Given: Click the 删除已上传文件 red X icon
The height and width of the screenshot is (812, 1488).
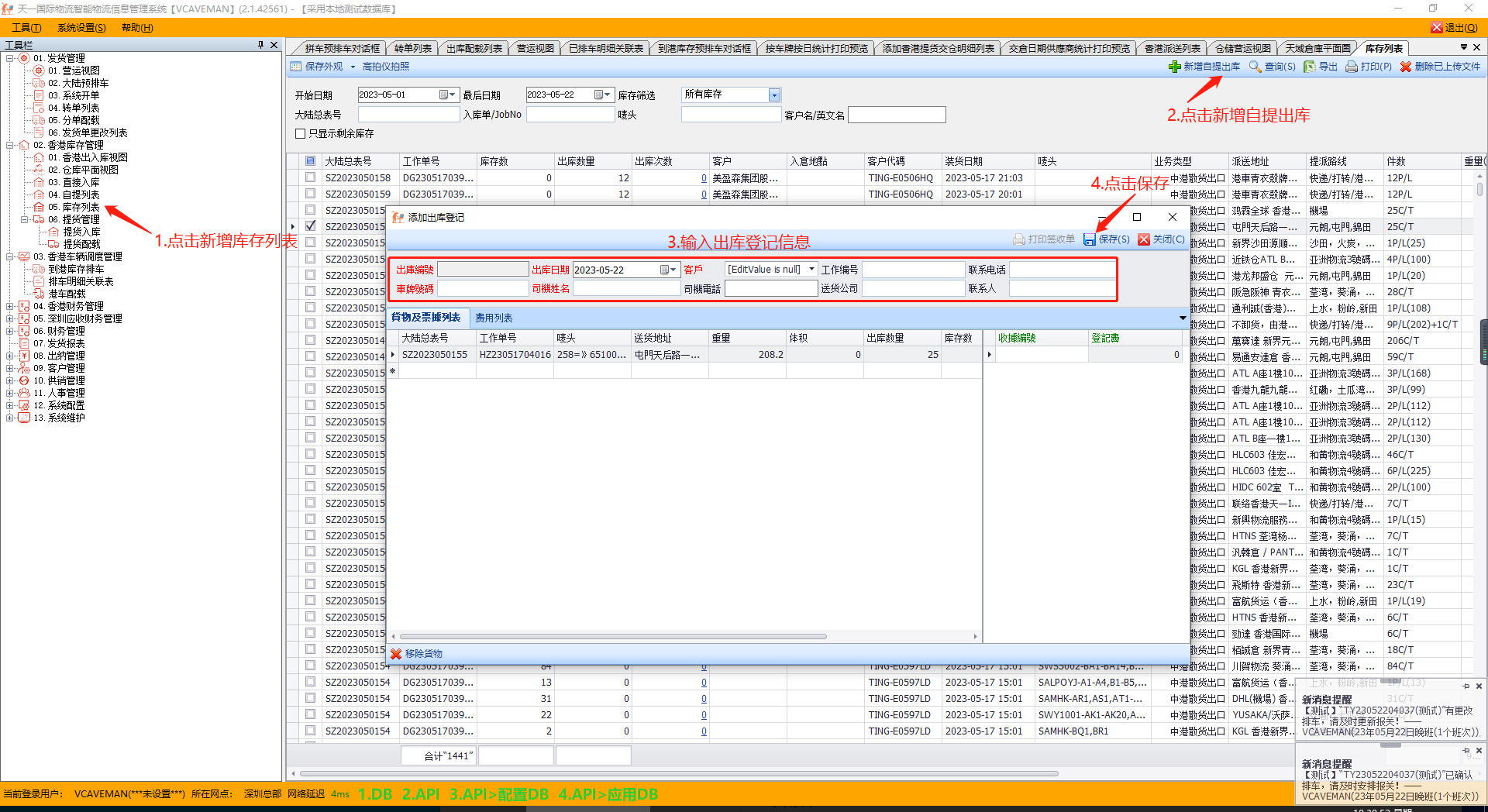Looking at the screenshot, I should point(1405,67).
